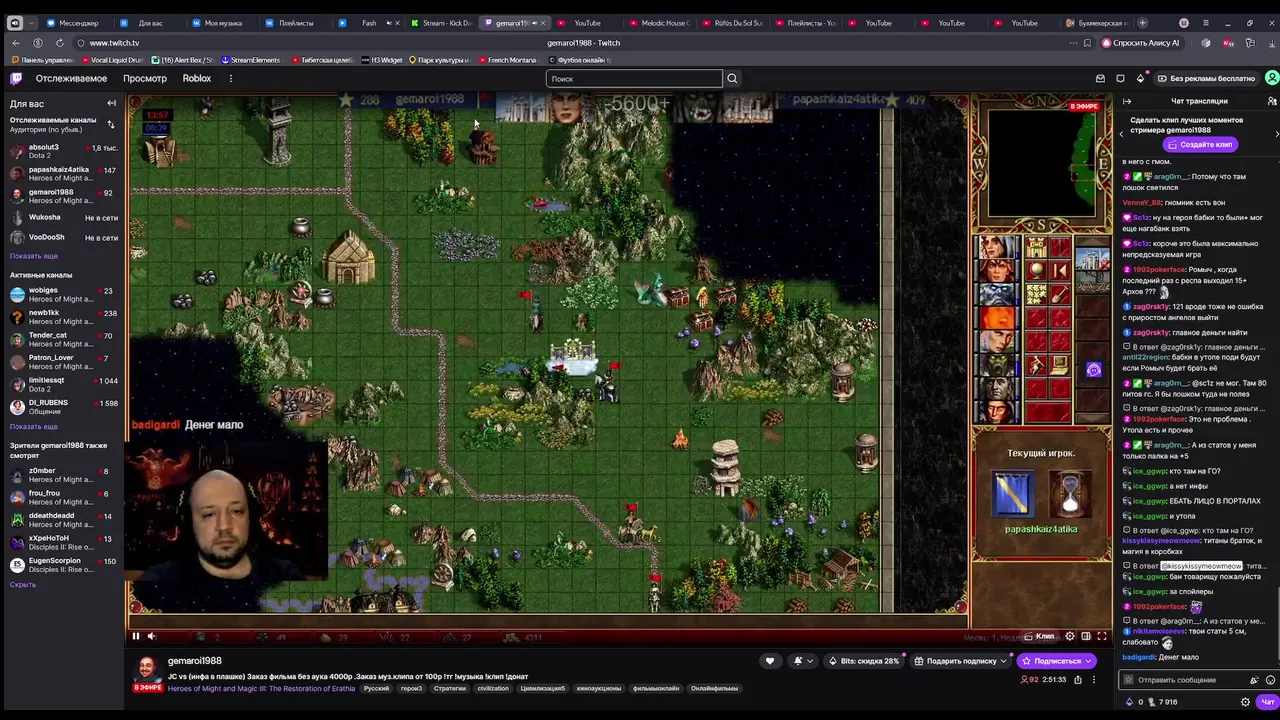Image resolution: width=1280 pixels, height=720 pixels.
Task: Focus the Отправить сообщение chat input
Action: [1186, 680]
